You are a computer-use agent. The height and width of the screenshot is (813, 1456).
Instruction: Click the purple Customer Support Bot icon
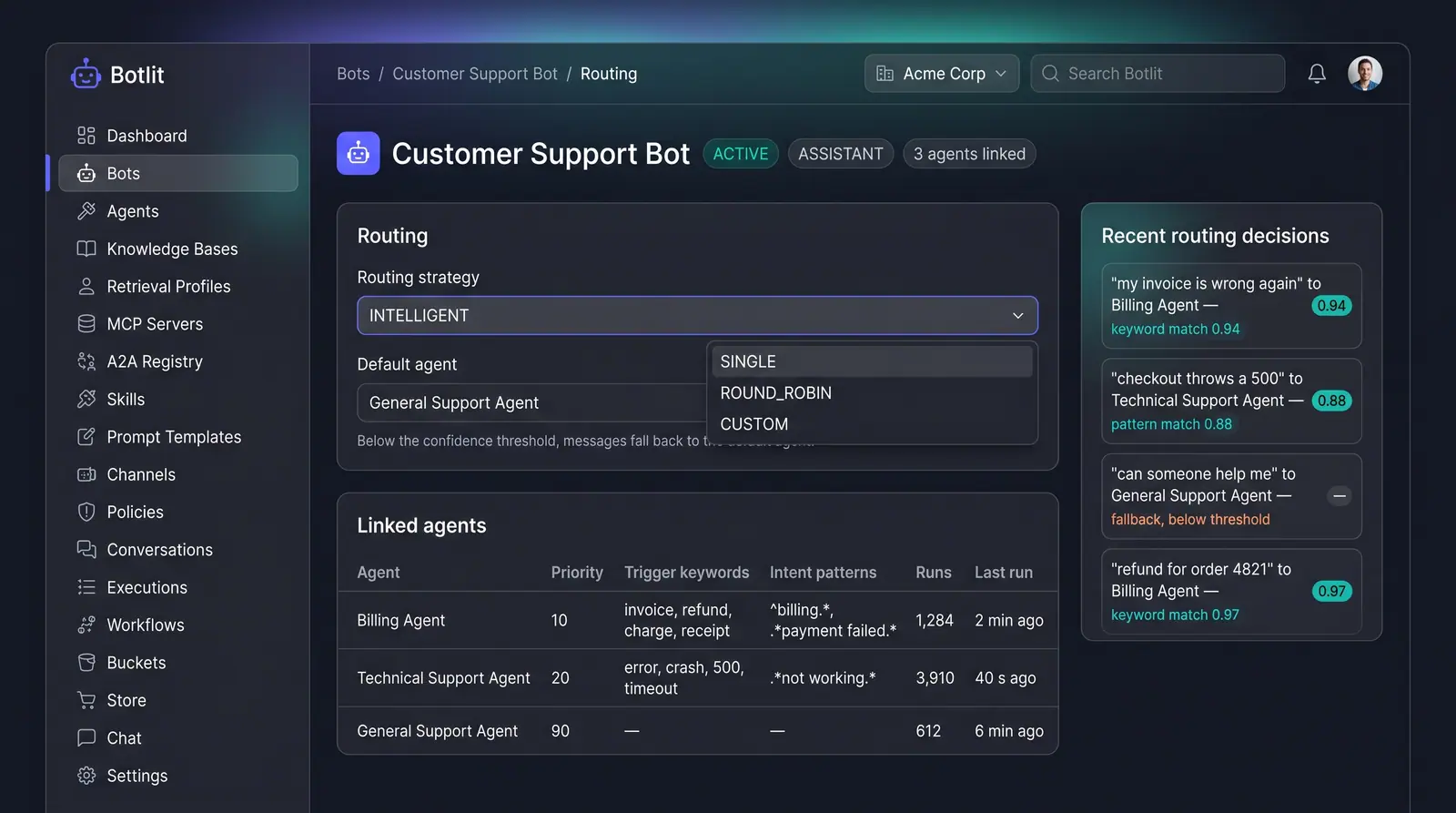(x=359, y=154)
